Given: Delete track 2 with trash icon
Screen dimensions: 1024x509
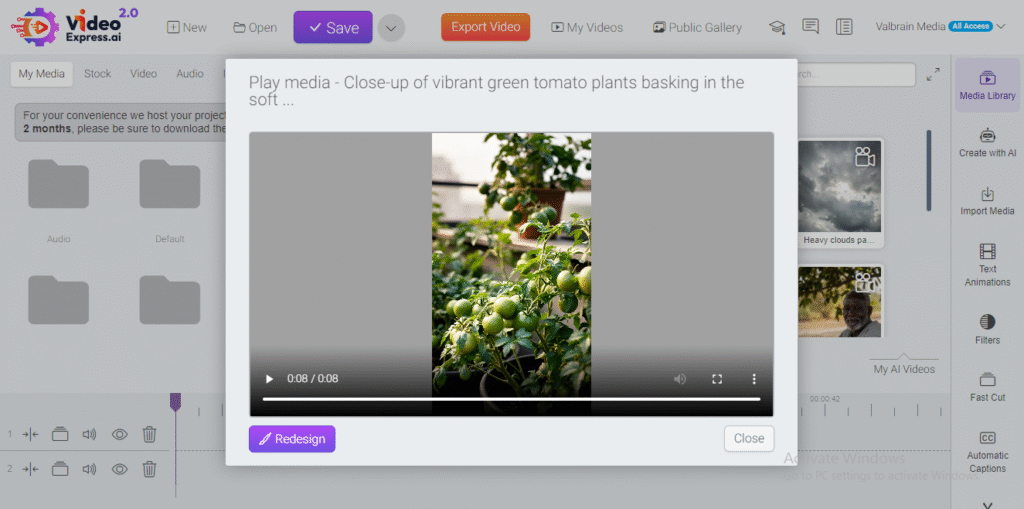Looking at the screenshot, I should click(150, 468).
